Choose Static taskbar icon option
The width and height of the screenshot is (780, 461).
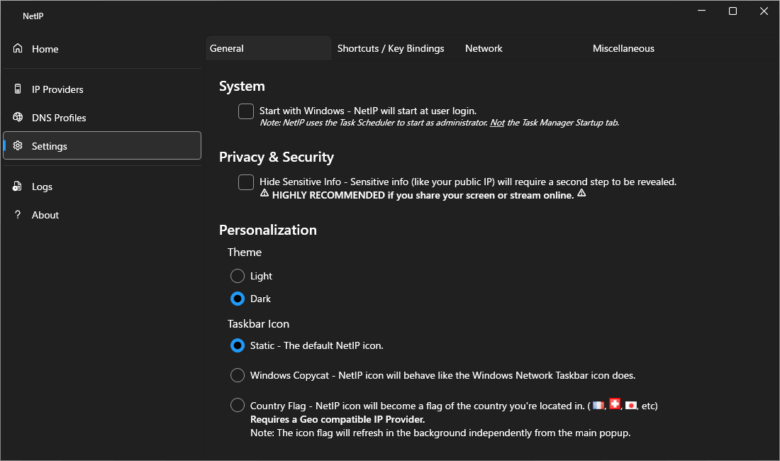(237, 345)
